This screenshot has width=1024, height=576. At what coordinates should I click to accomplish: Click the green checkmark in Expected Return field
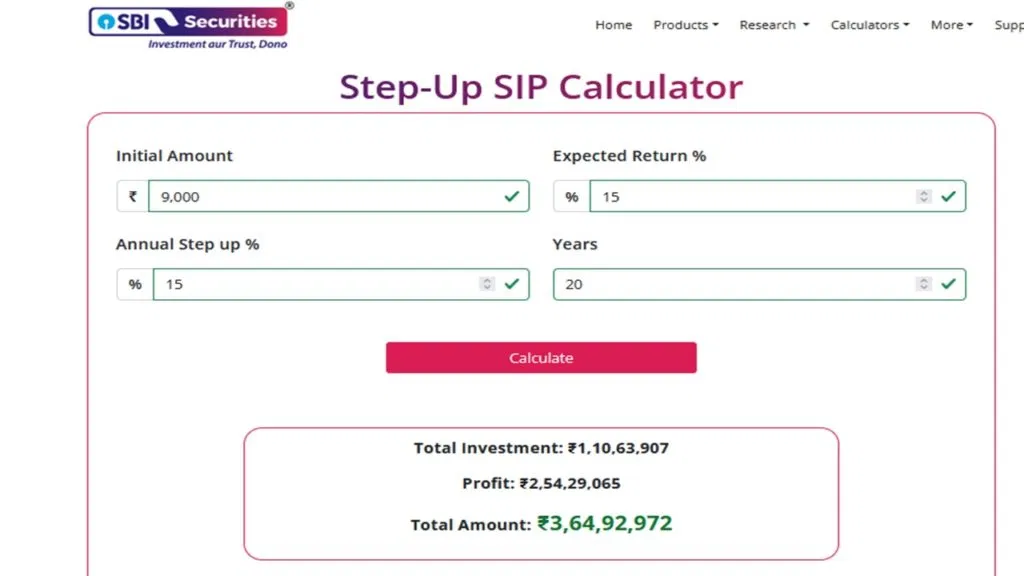point(948,197)
